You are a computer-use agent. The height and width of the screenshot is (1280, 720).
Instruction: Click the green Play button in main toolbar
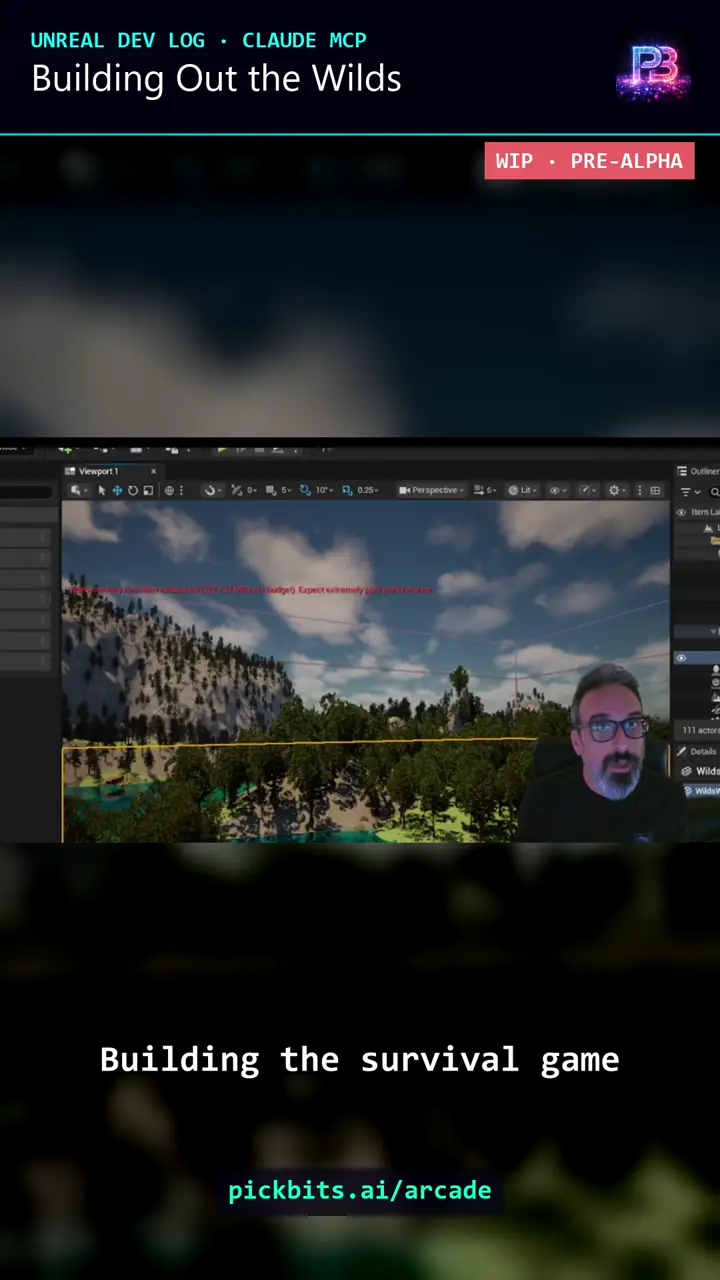[222, 449]
